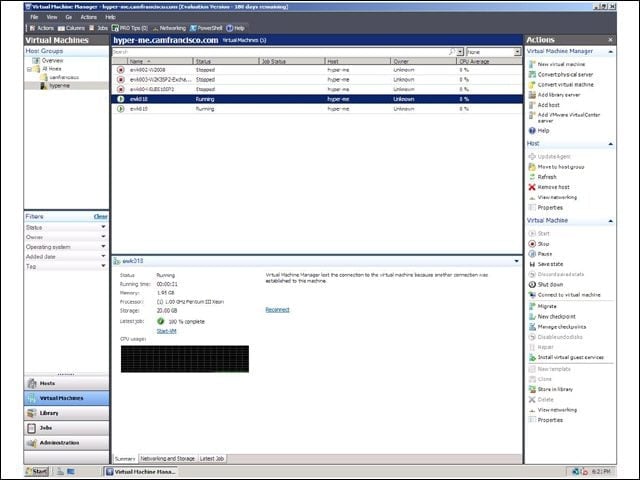640x480 pixels.
Task: Click the Pause virtual machine icon
Action: (532, 254)
